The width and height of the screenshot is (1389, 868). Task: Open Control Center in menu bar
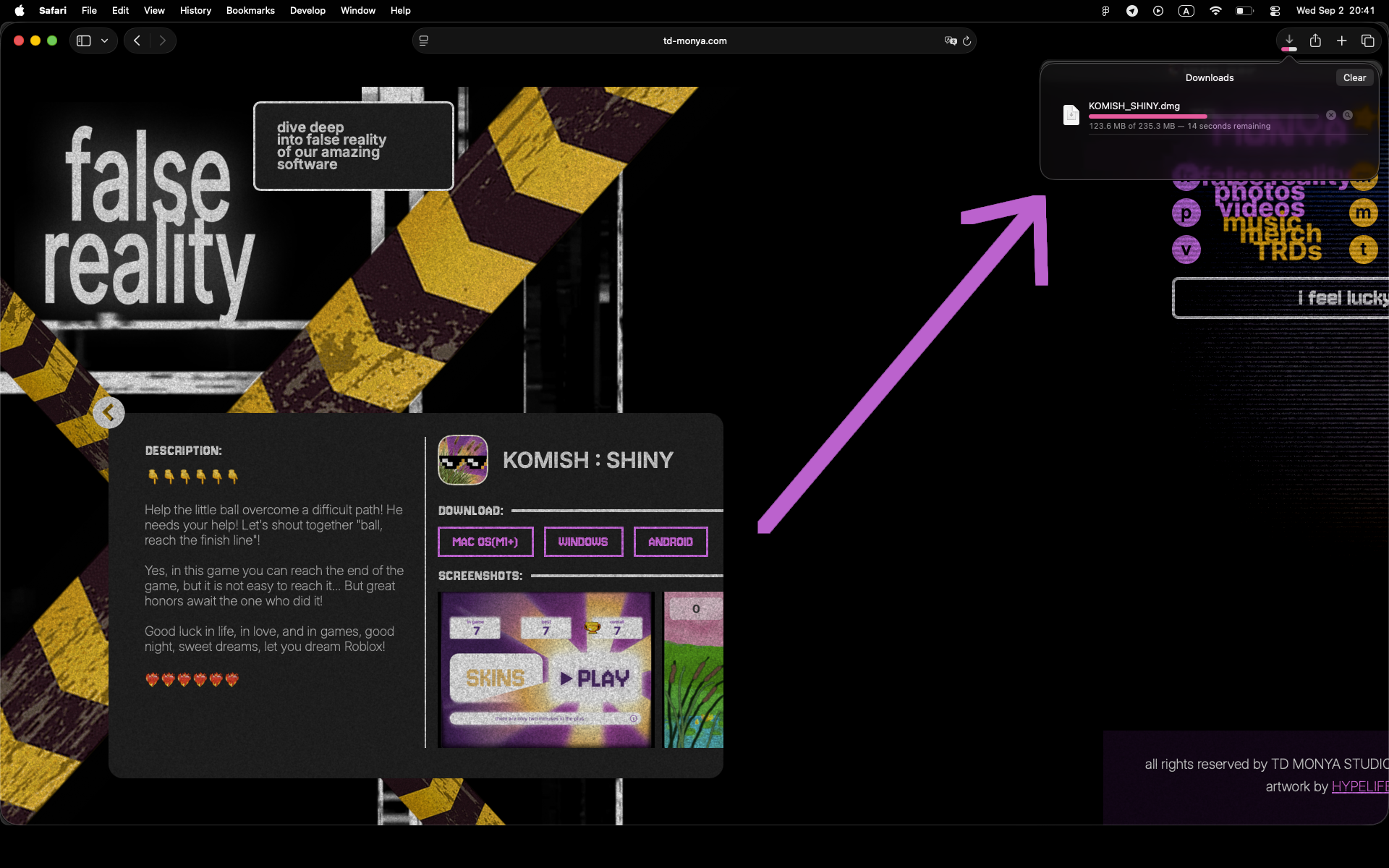(x=1275, y=10)
